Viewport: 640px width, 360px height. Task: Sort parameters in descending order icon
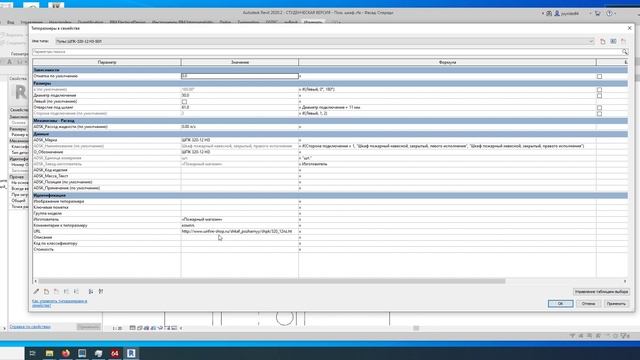pyautogui.click(x=101, y=291)
